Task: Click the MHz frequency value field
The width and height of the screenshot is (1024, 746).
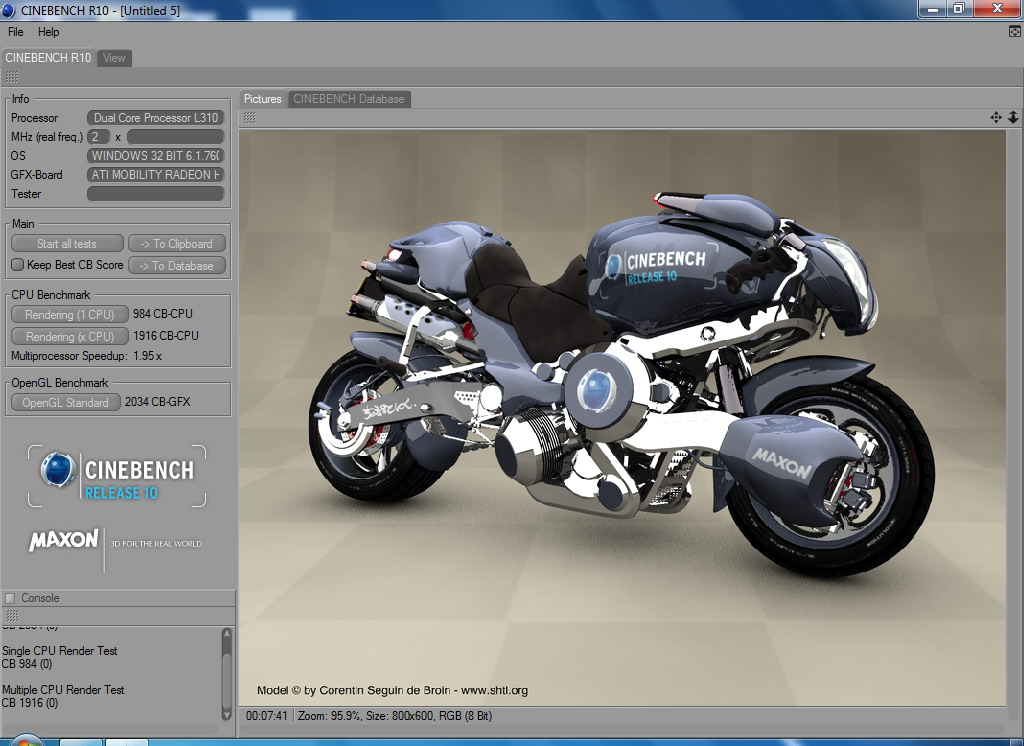Action: (175, 137)
